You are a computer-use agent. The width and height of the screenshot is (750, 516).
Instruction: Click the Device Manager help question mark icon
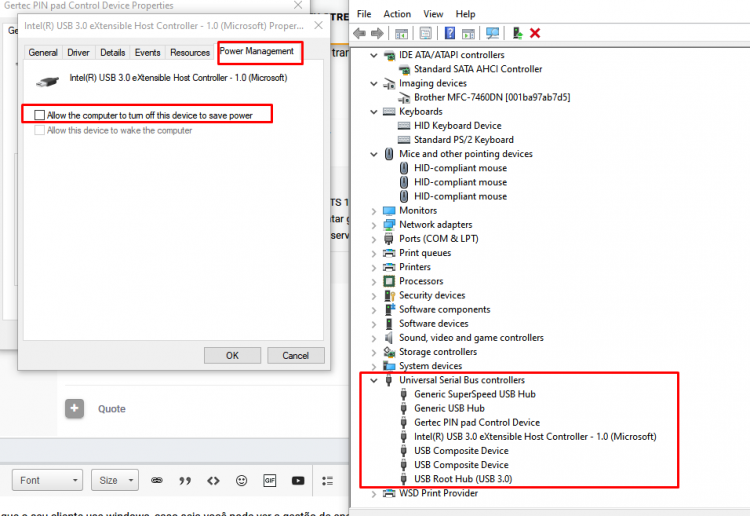[450, 33]
